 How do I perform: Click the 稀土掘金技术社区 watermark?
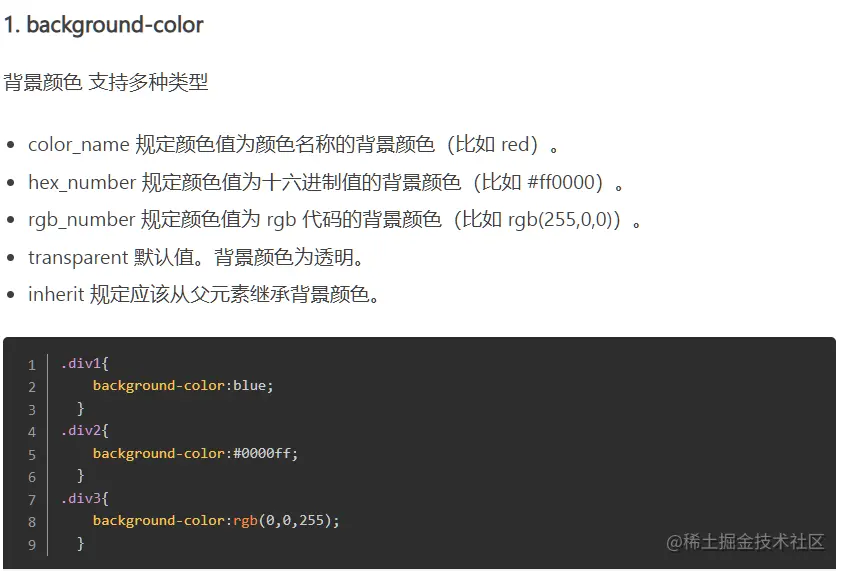pos(744,541)
